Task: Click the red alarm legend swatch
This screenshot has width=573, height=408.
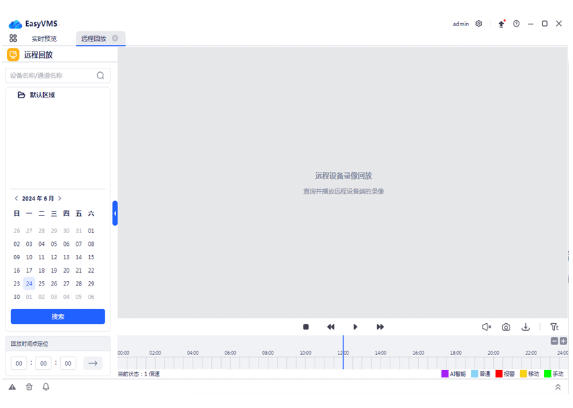Action: [x=499, y=374]
